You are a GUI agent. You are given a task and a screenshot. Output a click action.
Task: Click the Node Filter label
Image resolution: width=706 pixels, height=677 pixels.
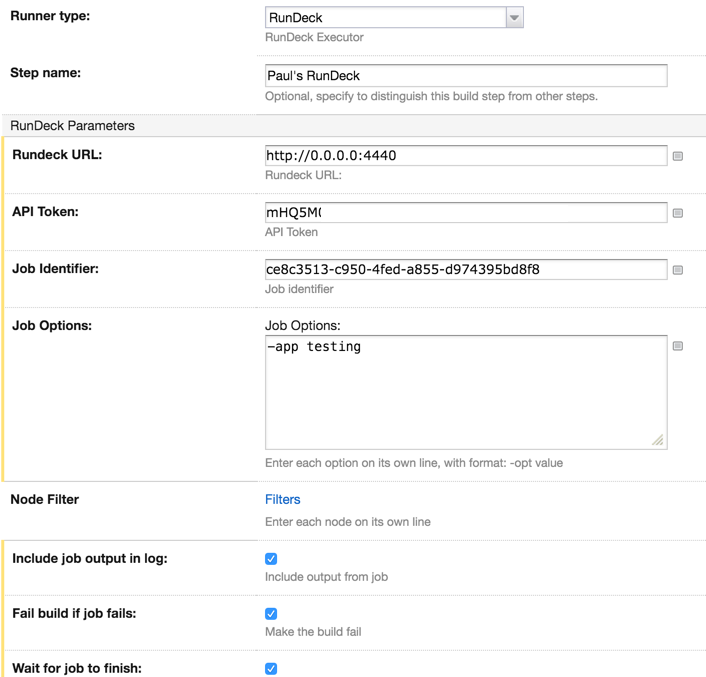click(45, 499)
